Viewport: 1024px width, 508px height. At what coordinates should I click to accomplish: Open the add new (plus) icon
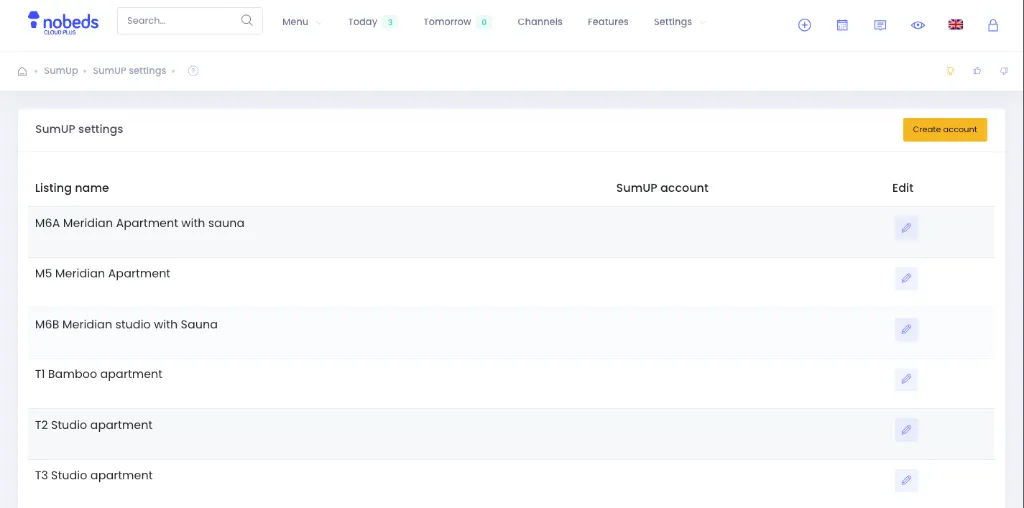pyautogui.click(x=805, y=25)
